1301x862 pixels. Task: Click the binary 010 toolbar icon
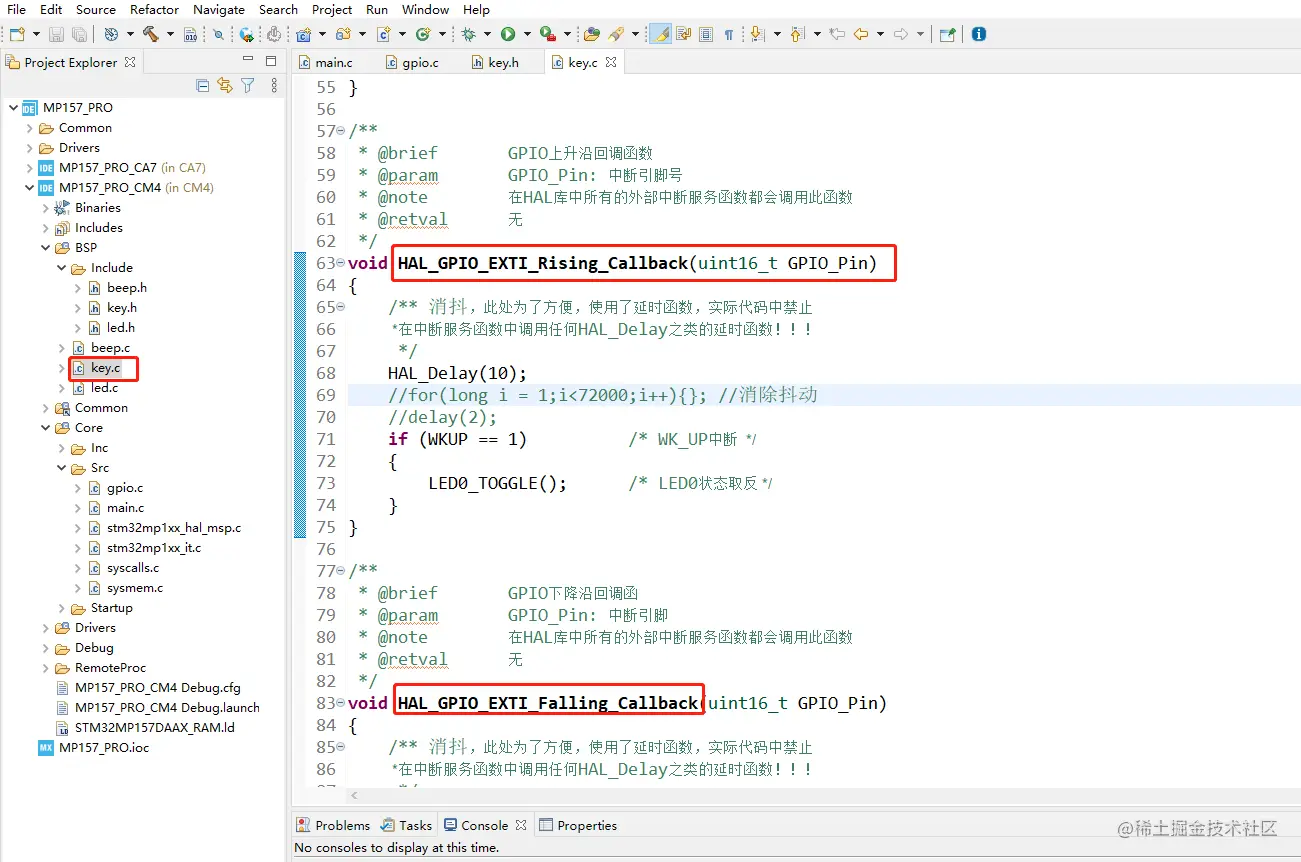191,34
